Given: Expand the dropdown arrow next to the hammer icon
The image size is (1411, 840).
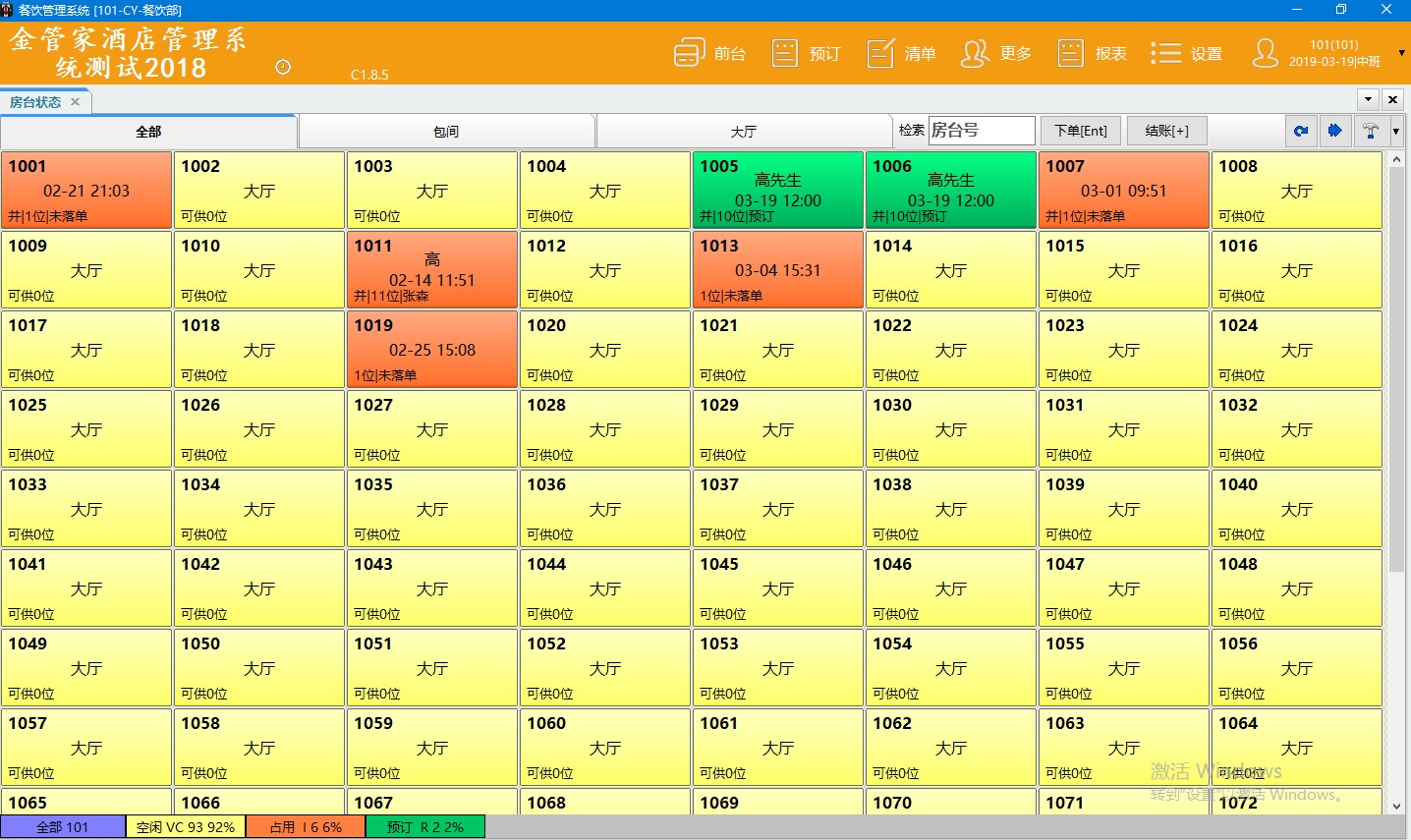Looking at the screenshot, I should pos(1395,131).
